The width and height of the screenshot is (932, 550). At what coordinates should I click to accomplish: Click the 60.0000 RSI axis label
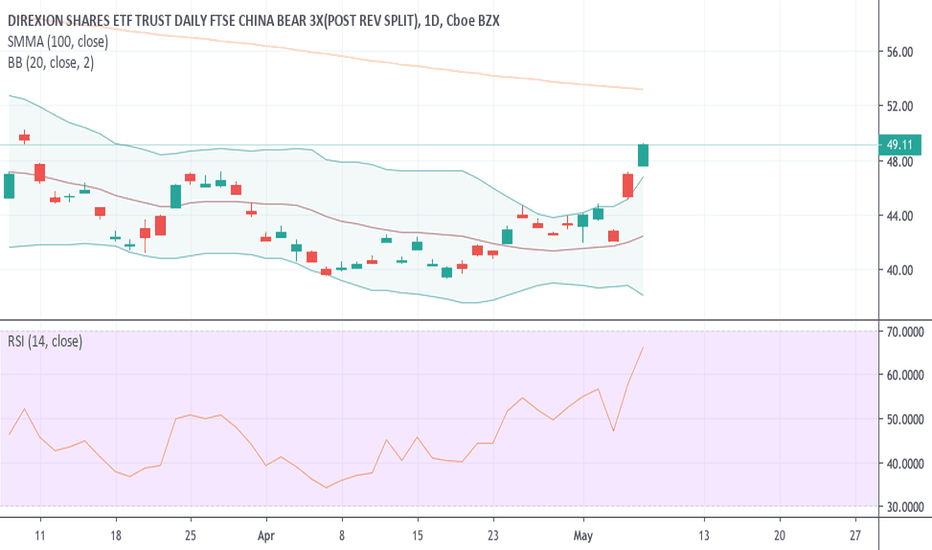point(905,375)
